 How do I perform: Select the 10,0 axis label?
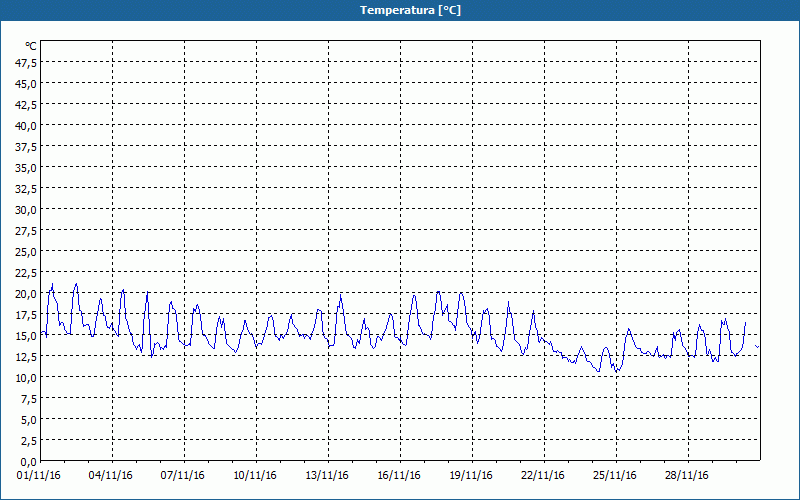click(x=27, y=378)
